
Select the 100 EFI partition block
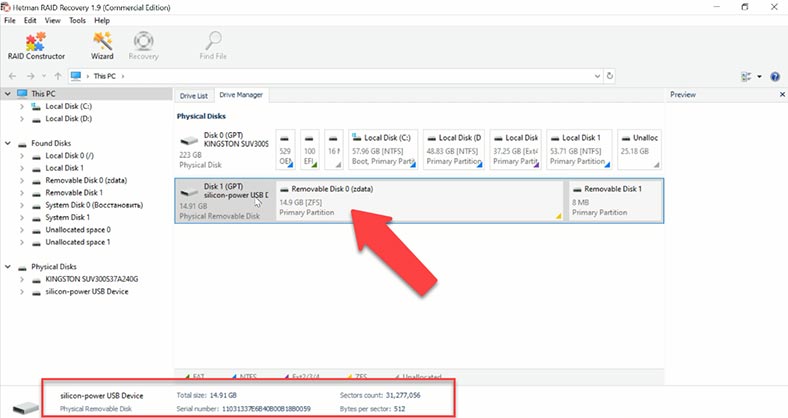[x=310, y=150]
